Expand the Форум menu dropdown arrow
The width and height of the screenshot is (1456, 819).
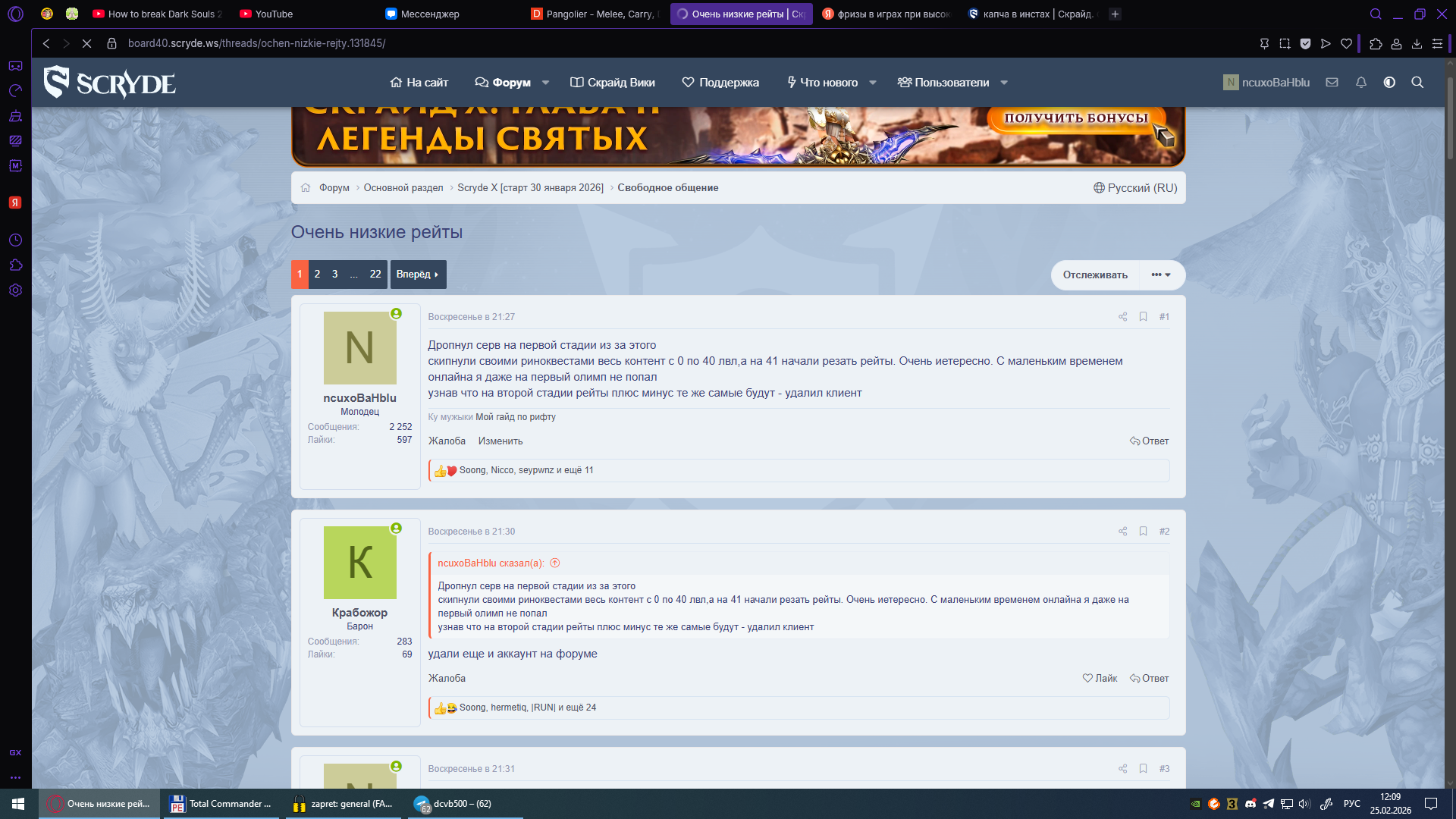[545, 83]
